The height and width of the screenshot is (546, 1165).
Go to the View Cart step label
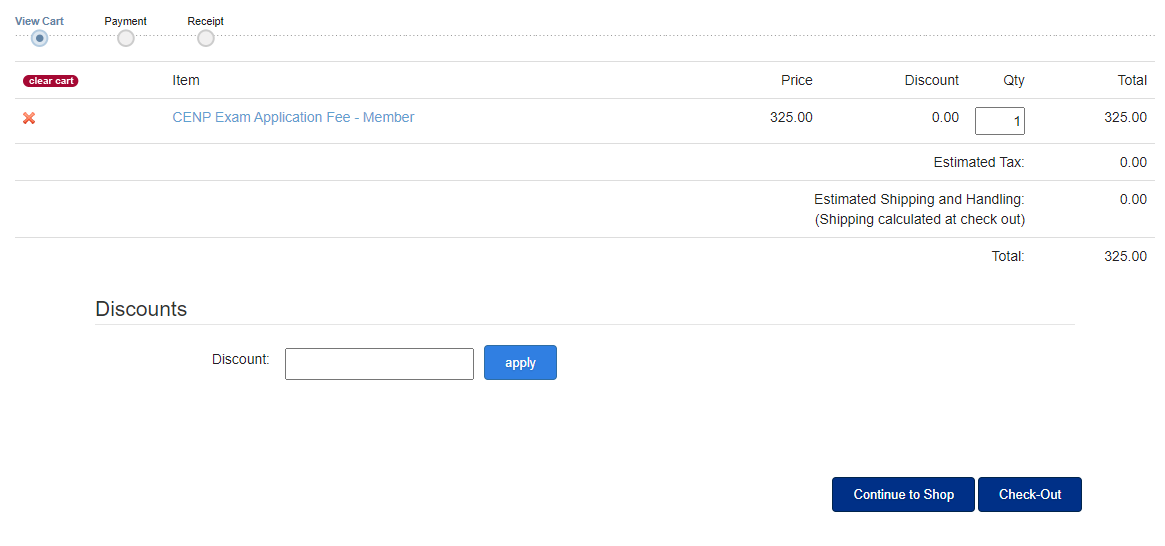[x=39, y=22]
